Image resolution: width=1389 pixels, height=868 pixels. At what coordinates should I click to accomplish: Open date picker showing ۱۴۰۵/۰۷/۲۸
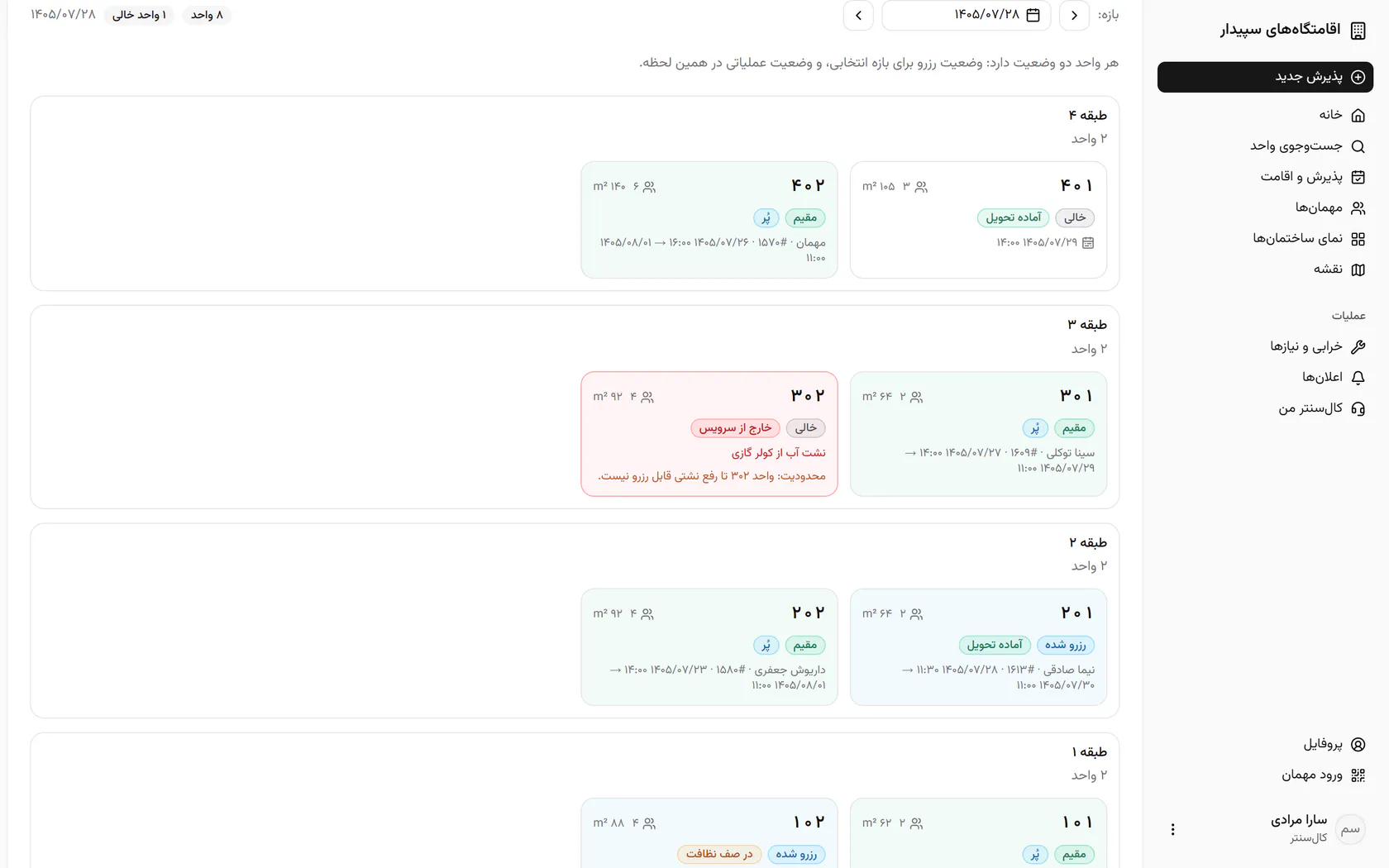tap(967, 15)
